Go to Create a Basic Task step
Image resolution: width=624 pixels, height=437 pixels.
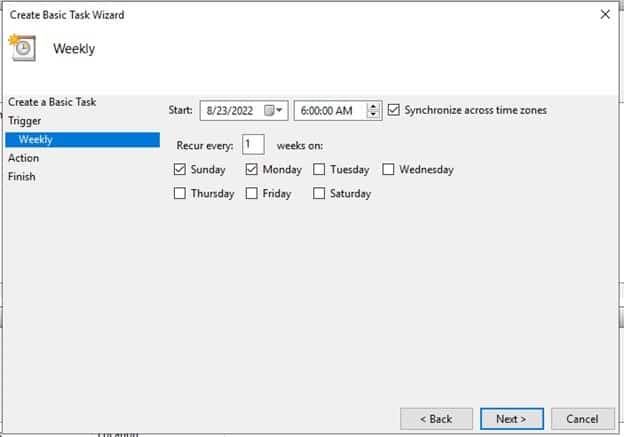pos(52,102)
